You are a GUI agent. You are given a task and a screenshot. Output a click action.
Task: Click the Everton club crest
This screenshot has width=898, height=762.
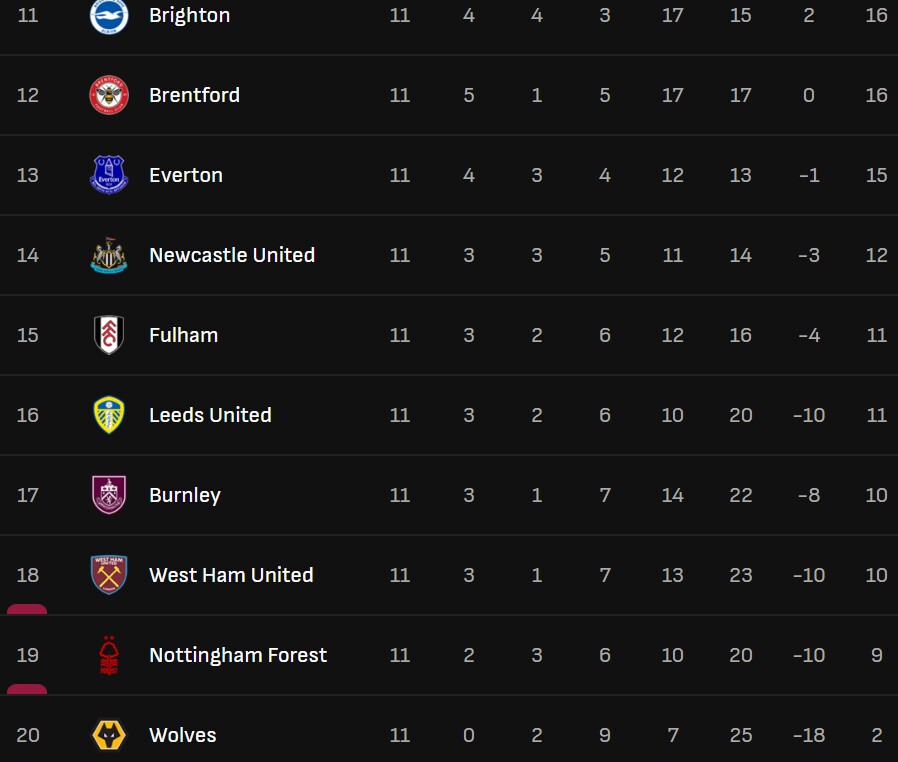tap(109, 175)
